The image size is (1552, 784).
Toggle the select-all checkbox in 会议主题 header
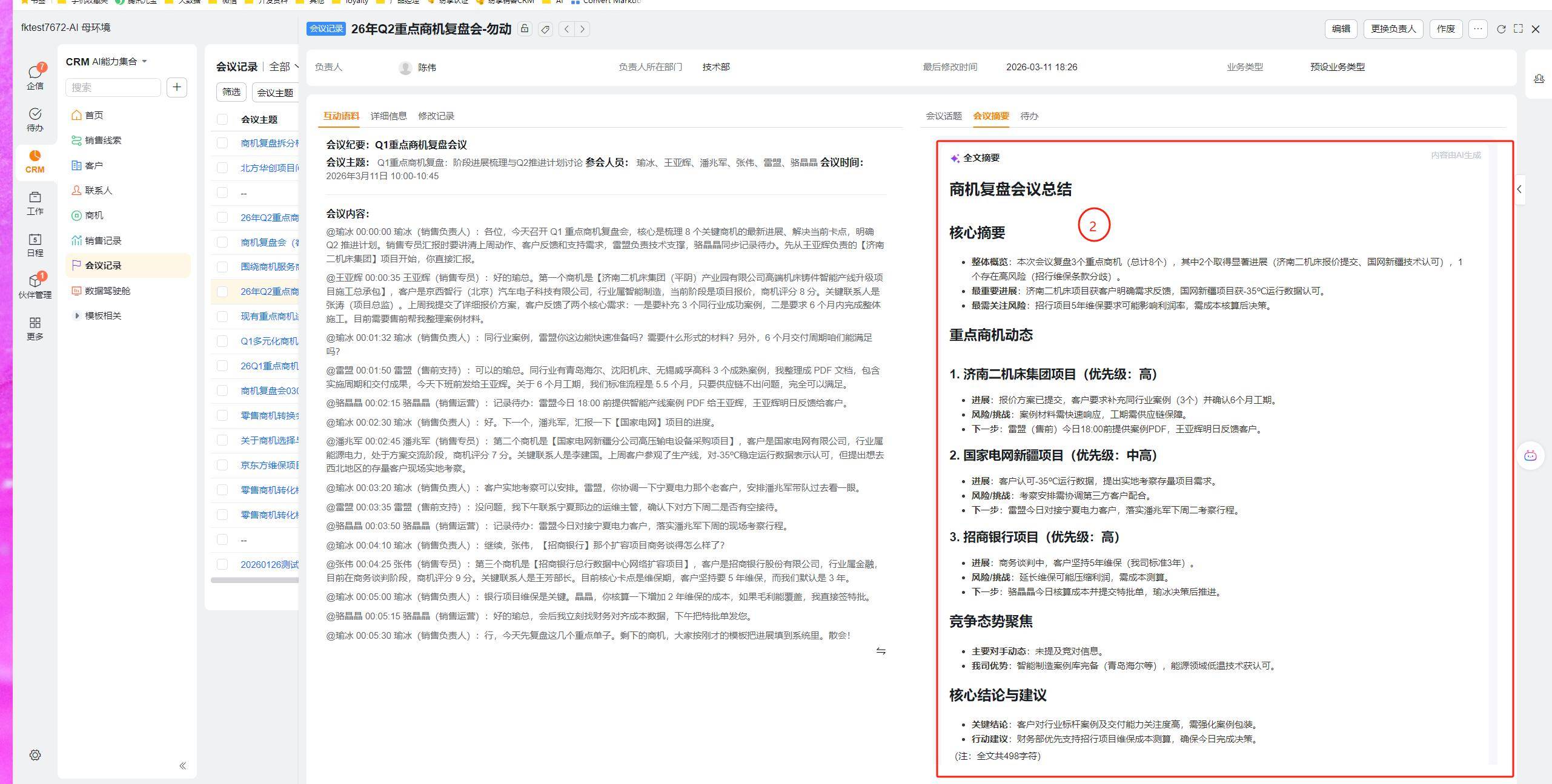222,119
